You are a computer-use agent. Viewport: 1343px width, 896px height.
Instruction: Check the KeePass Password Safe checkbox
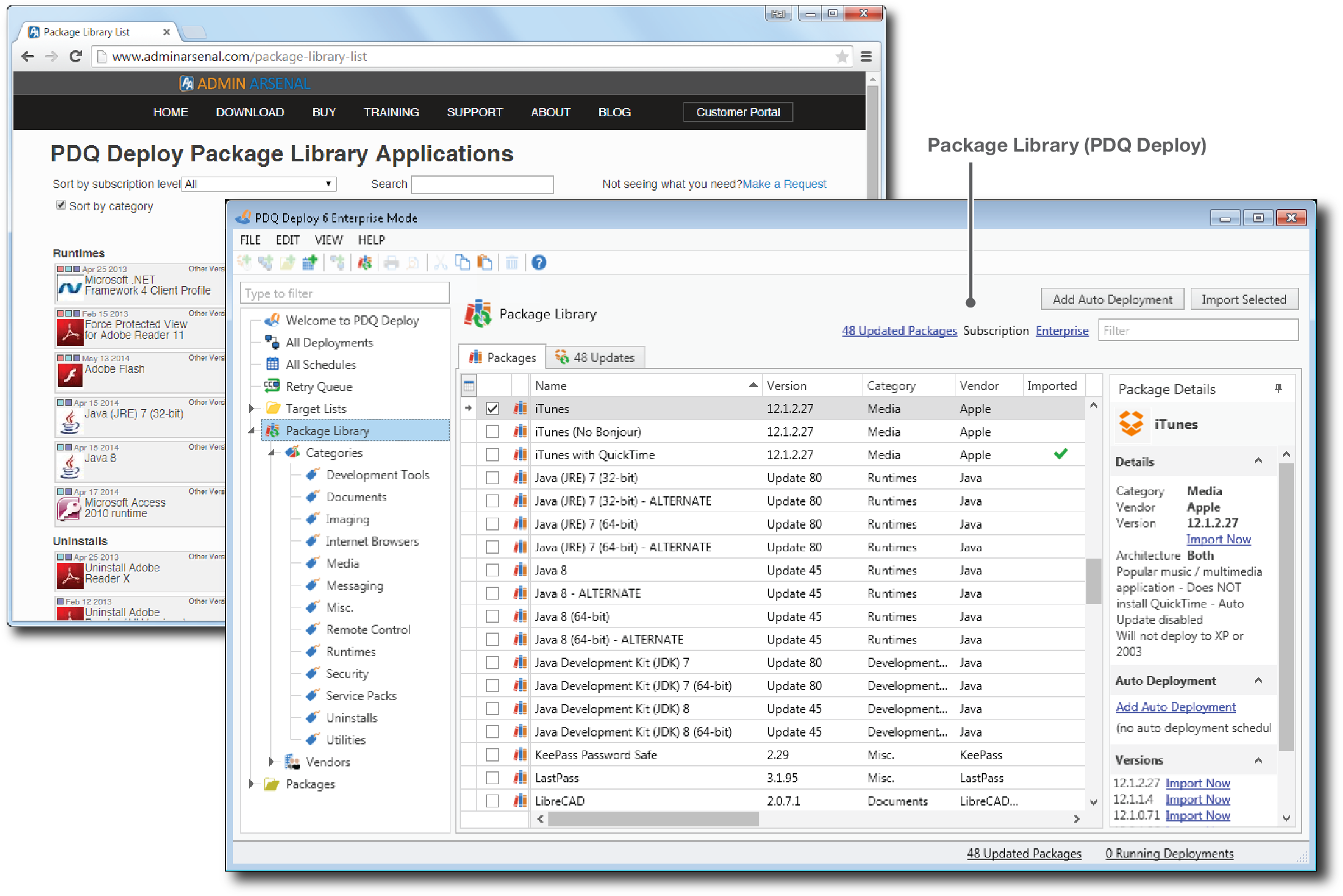(x=492, y=755)
